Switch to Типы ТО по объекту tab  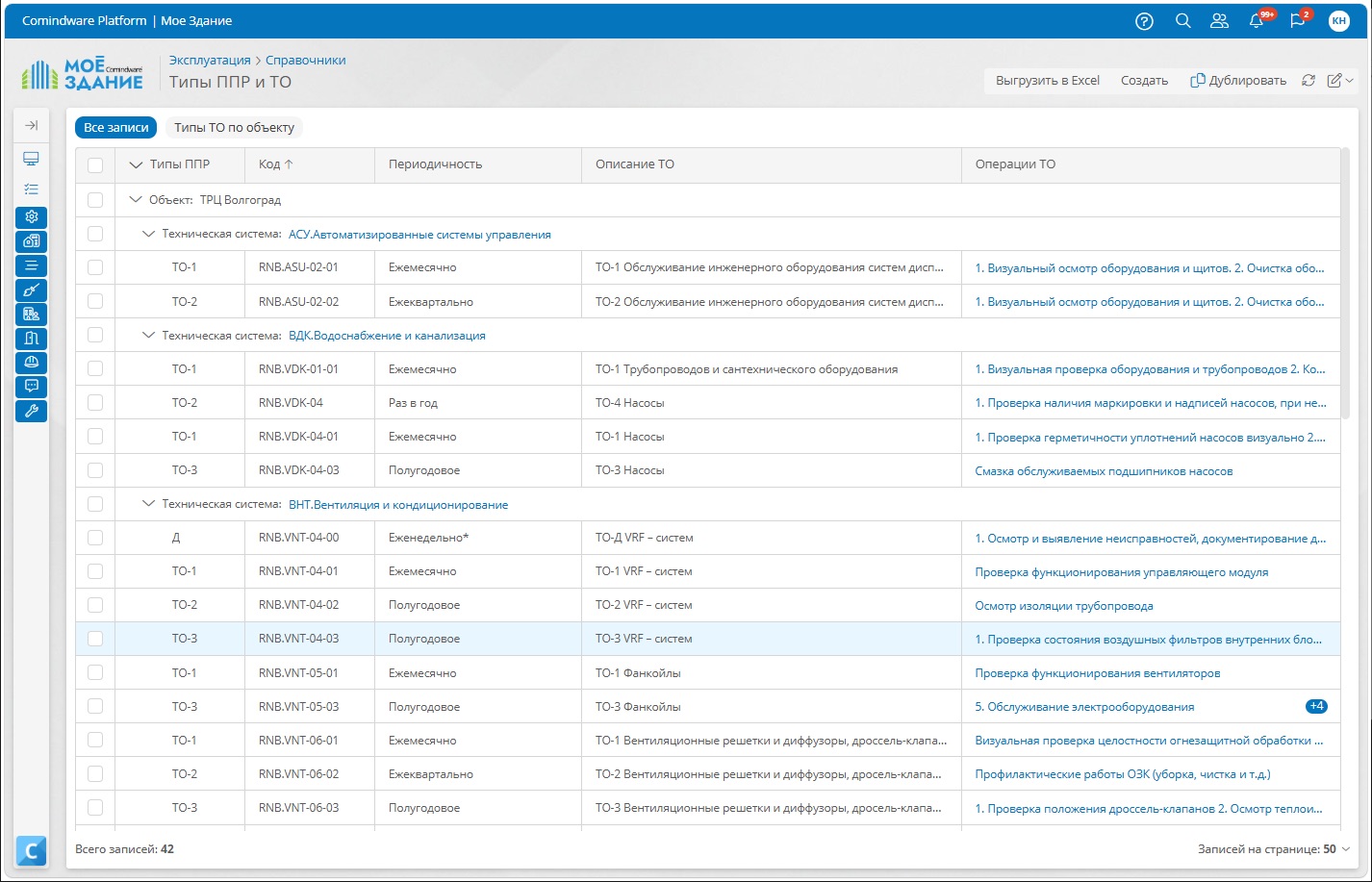[234, 127]
